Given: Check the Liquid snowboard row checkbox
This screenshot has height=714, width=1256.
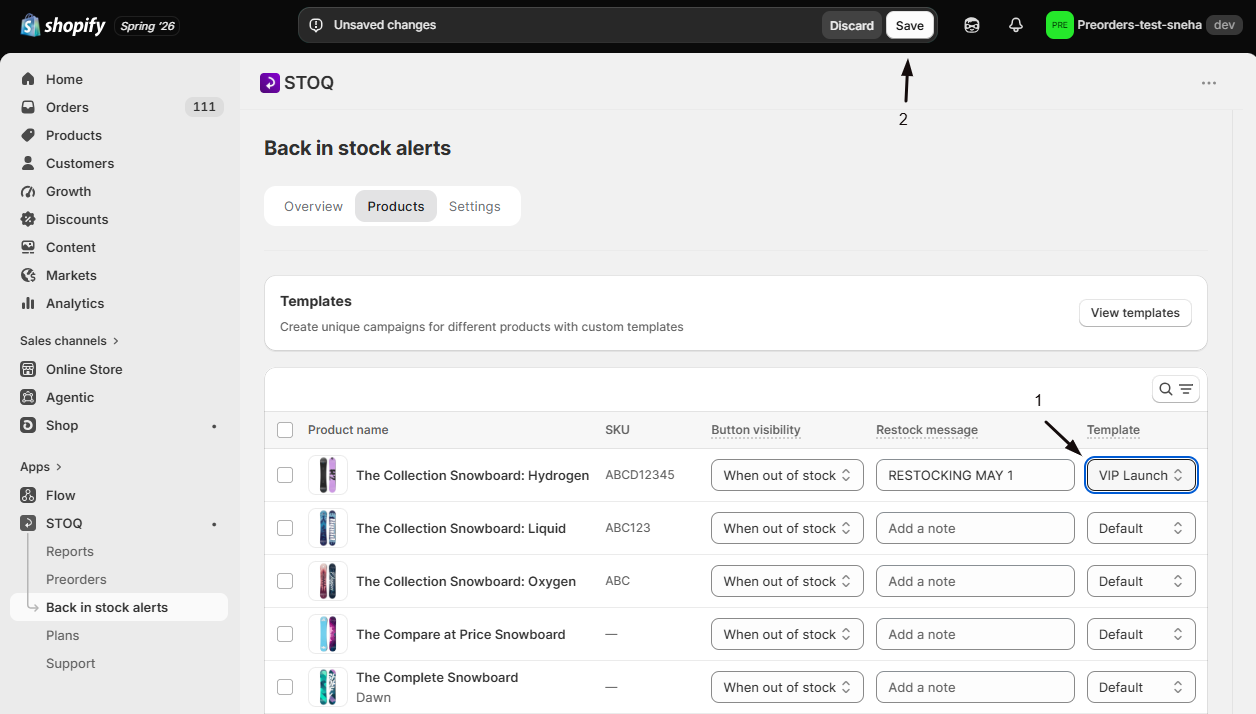Looking at the screenshot, I should click(285, 528).
